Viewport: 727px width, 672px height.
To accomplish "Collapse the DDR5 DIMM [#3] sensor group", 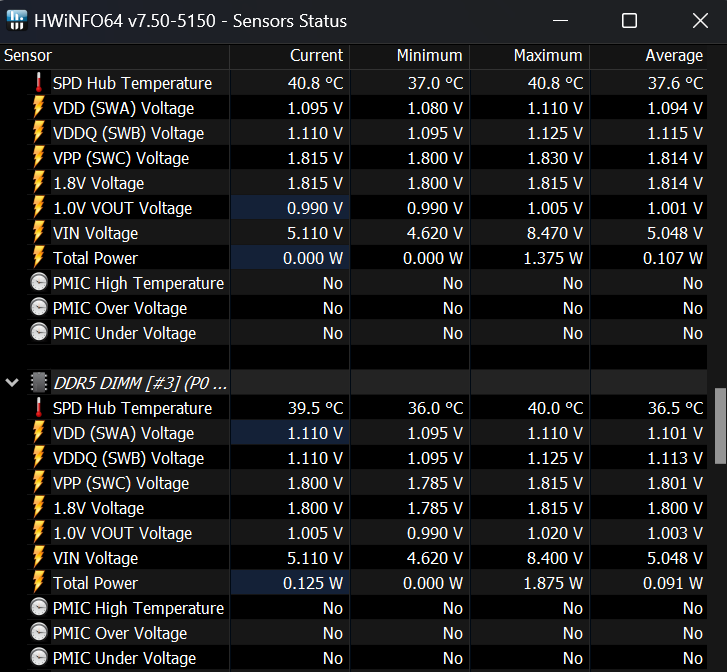I will coord(13,382).
